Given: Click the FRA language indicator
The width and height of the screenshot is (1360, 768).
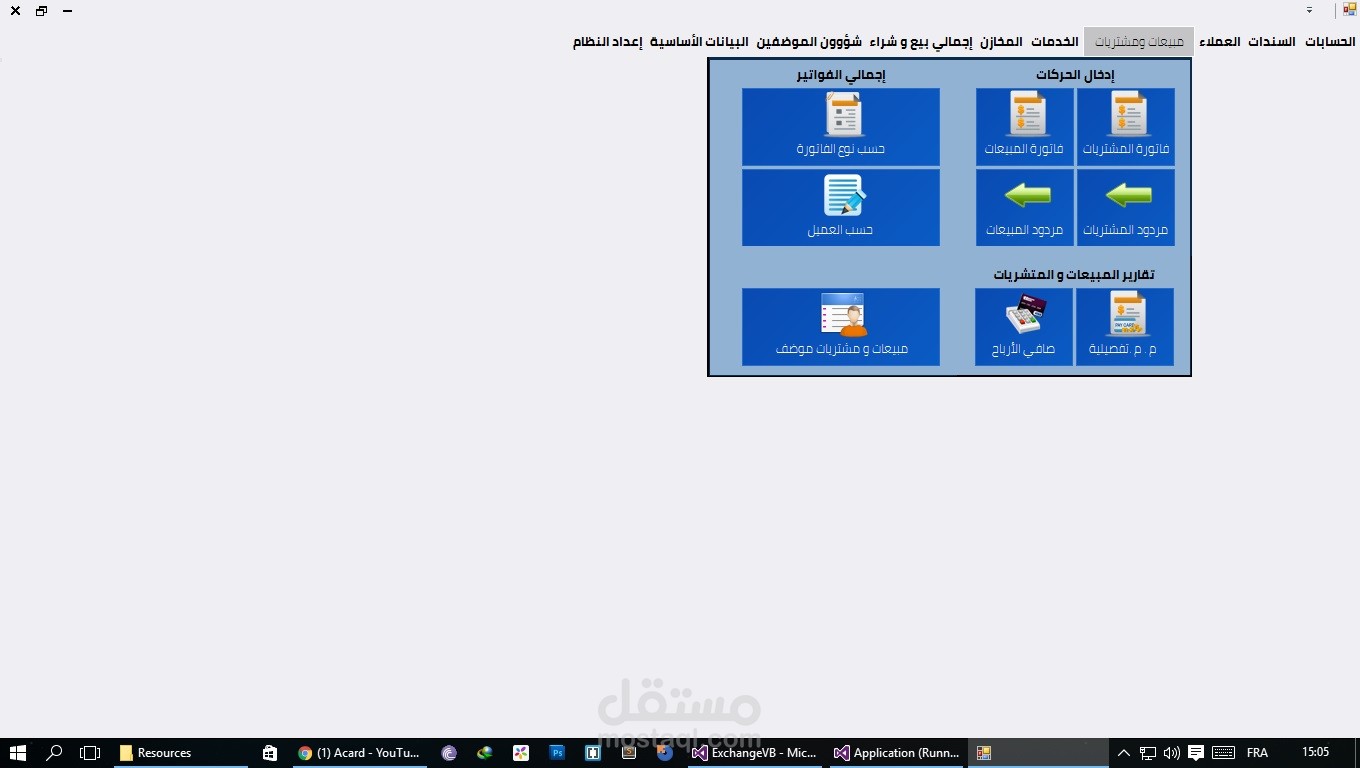Looking at the screenshot, I should pos(1257,752).
